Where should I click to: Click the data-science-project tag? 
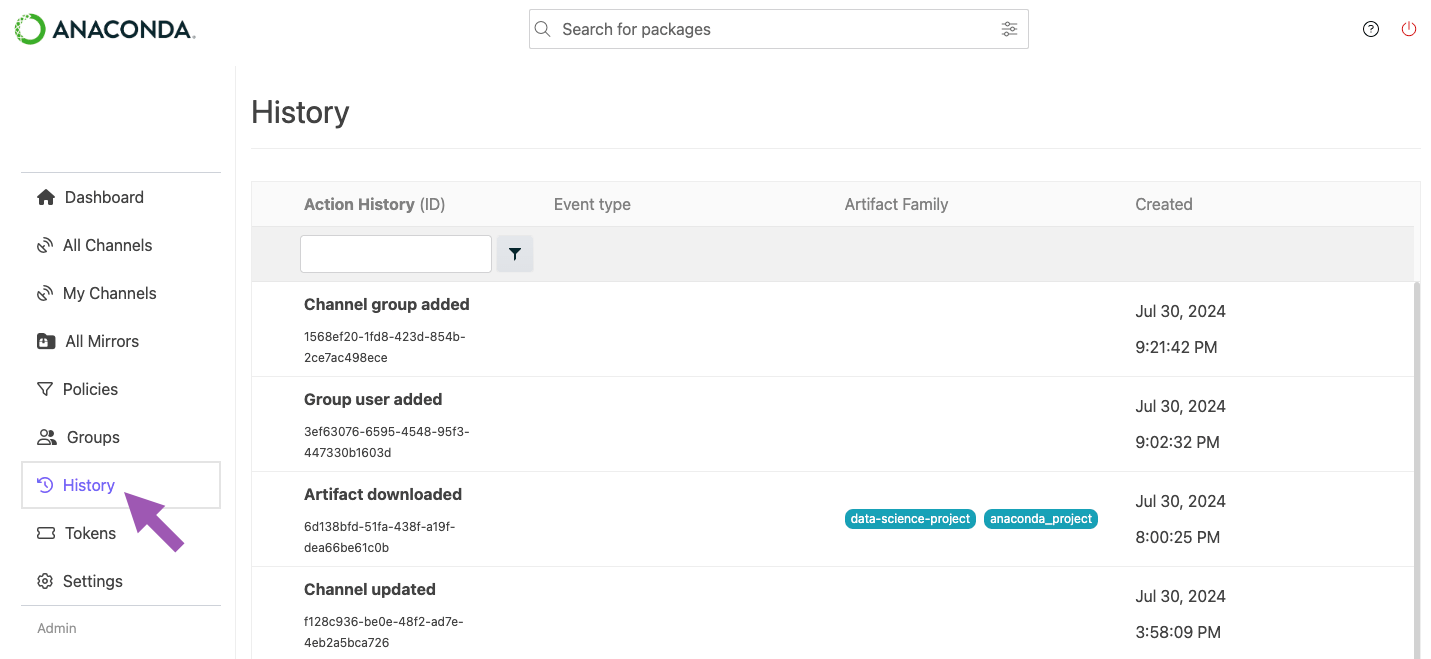coord(910,519)
